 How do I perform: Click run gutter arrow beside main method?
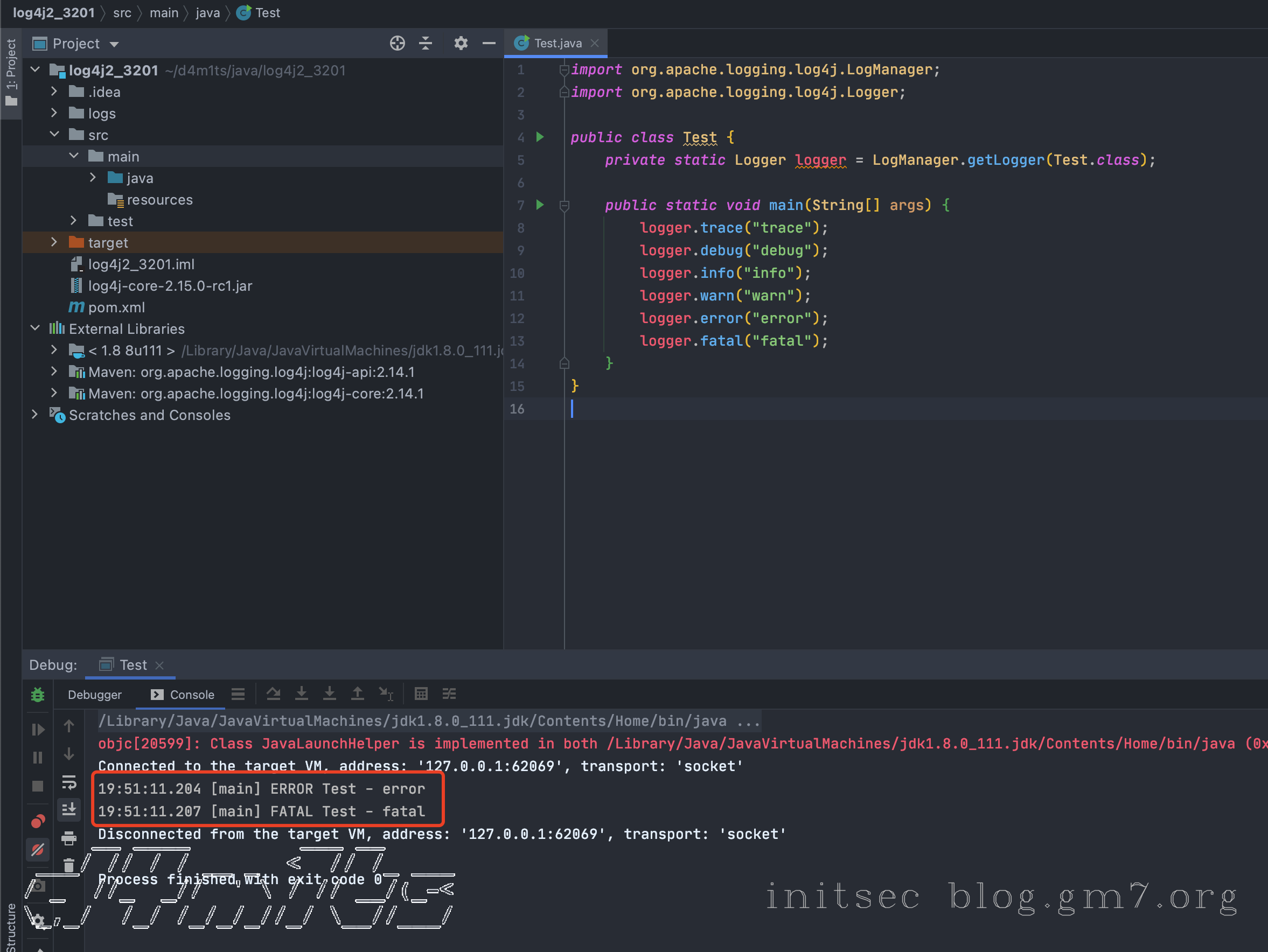[539, 205]
